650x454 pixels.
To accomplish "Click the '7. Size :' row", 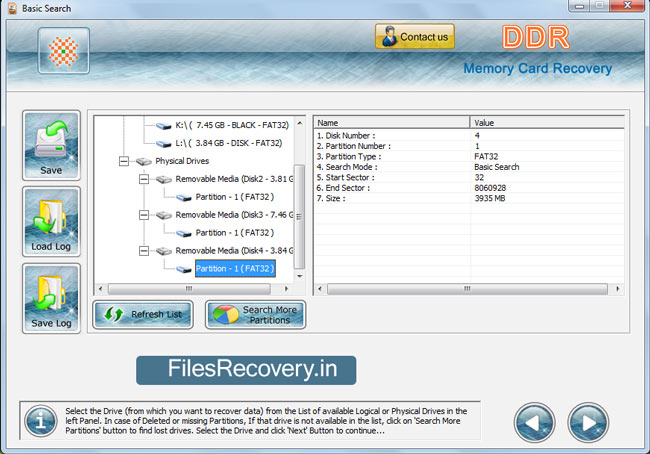I will [x=469, y=198].
